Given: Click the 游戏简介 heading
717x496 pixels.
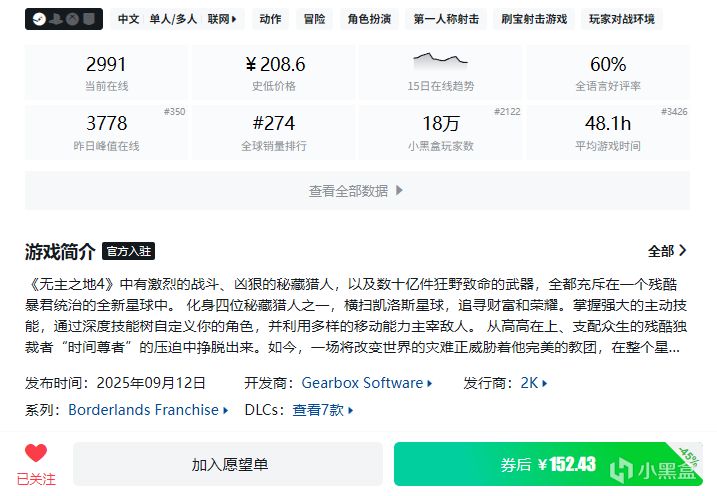Looking at the screenshot, I should 60,251.
